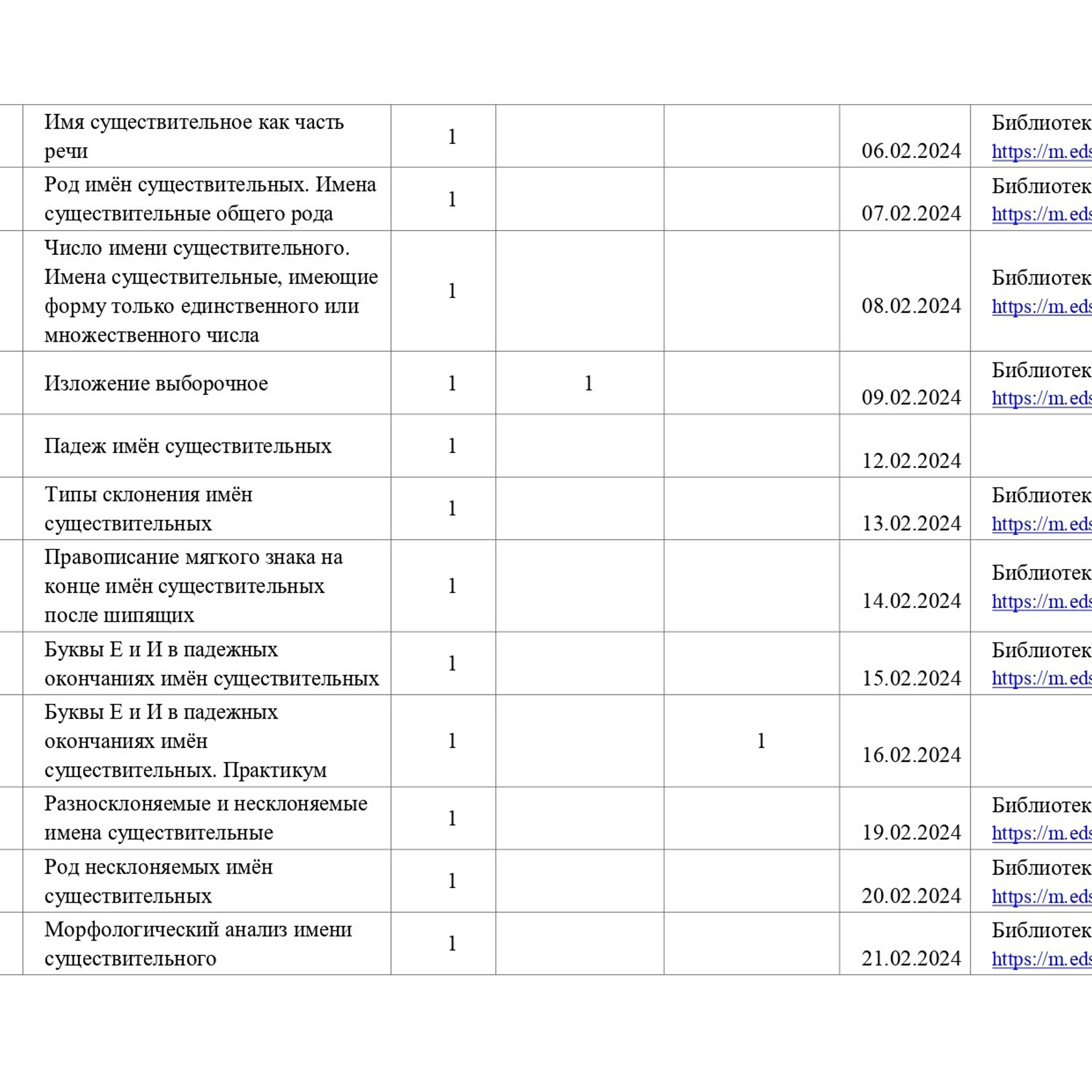Click the link in the 21.02.2024 row
1092x1092 pixels.
[x=1041, y=959]
